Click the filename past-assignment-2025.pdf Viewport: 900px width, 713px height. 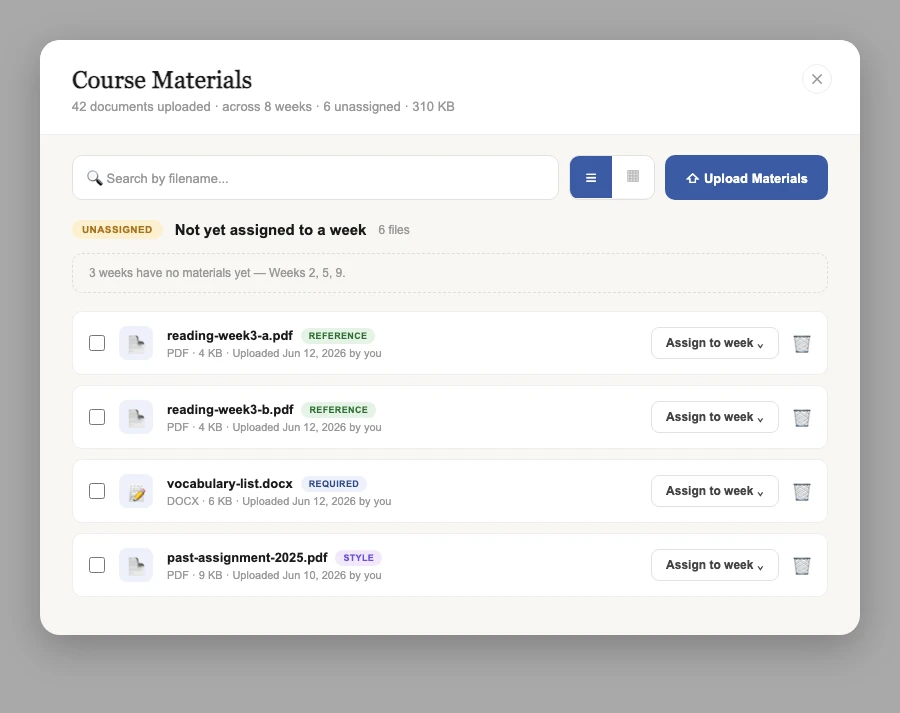click(247, 558)
